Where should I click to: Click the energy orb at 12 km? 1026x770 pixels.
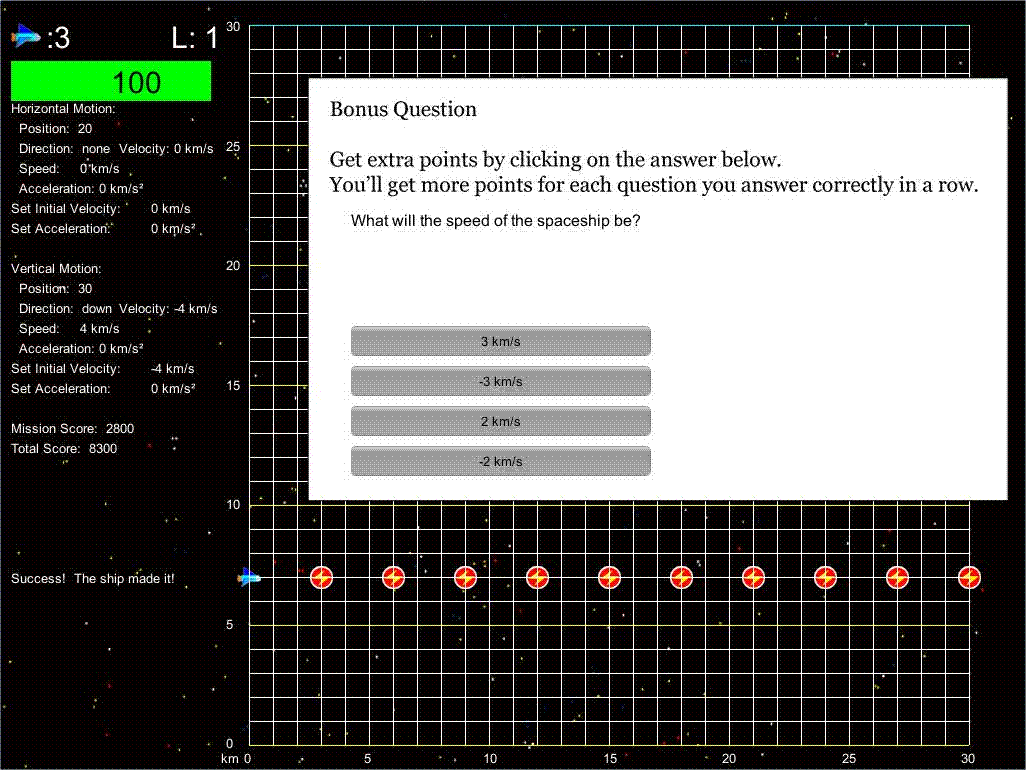[537, 578]
